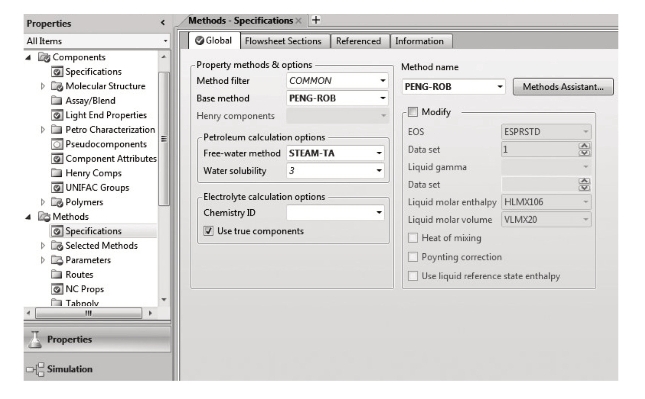The width and height of the screenshot is (645, 399).
Task: Click the Light End Properties item icon
Action: point(57,115)
